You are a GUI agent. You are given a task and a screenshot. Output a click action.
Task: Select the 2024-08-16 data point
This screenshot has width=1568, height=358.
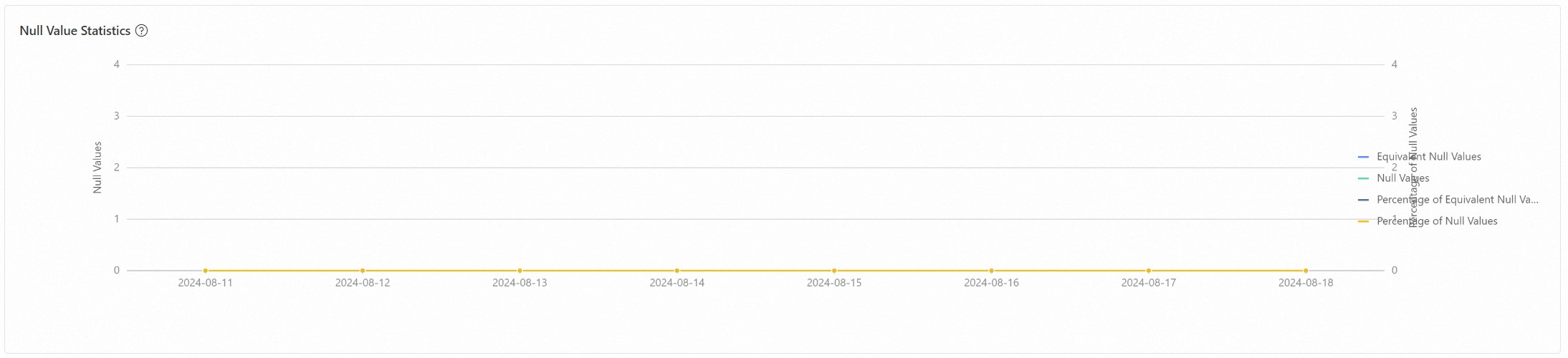point(991,271)
